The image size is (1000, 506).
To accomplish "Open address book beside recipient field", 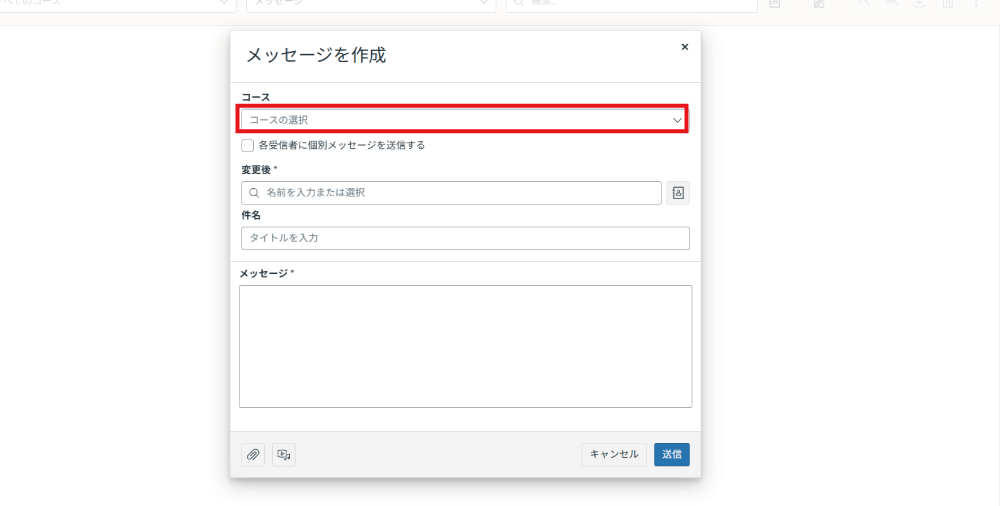I will coord(678,193).
